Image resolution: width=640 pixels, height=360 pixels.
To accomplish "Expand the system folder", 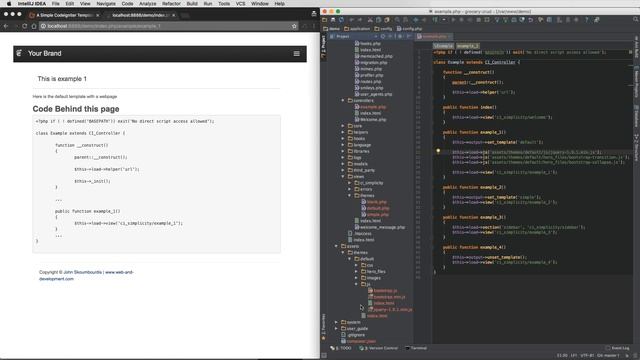I will click(336, 322).
